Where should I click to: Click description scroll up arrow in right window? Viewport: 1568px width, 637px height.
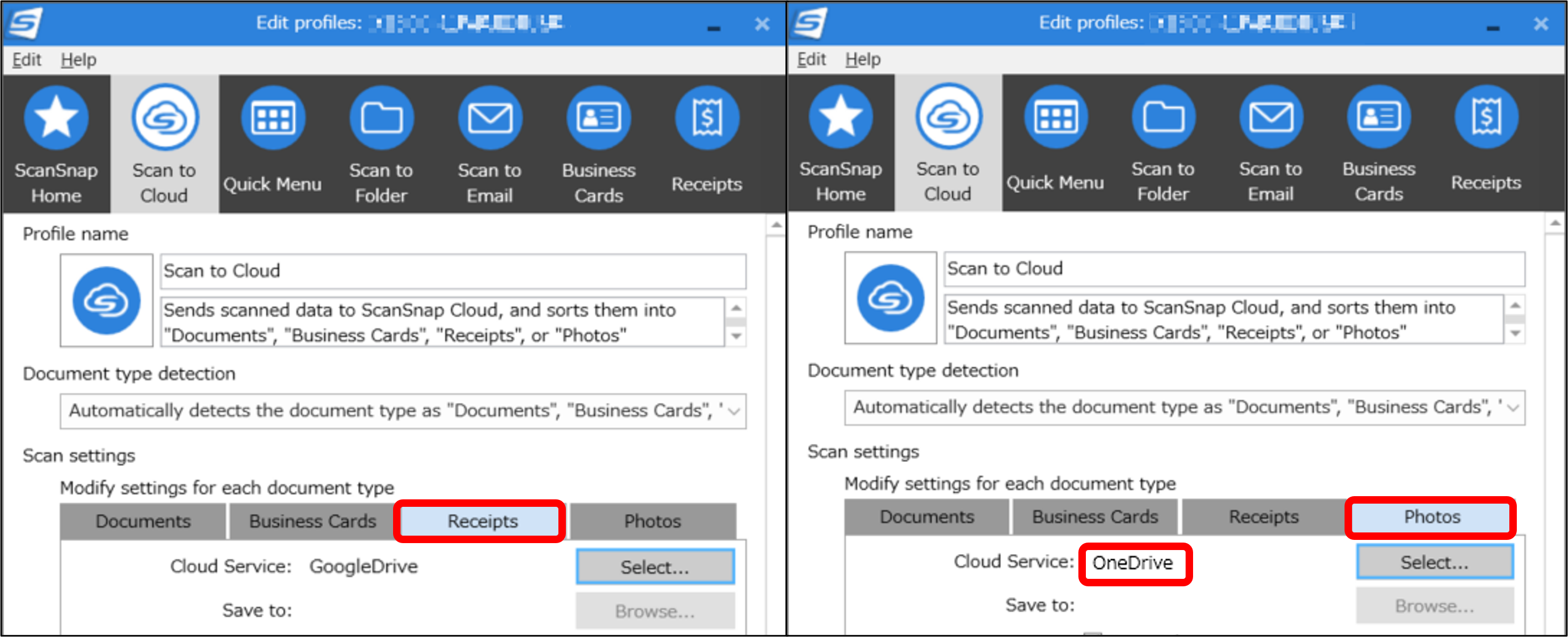pyautogui.click(x=1515, y=306)
